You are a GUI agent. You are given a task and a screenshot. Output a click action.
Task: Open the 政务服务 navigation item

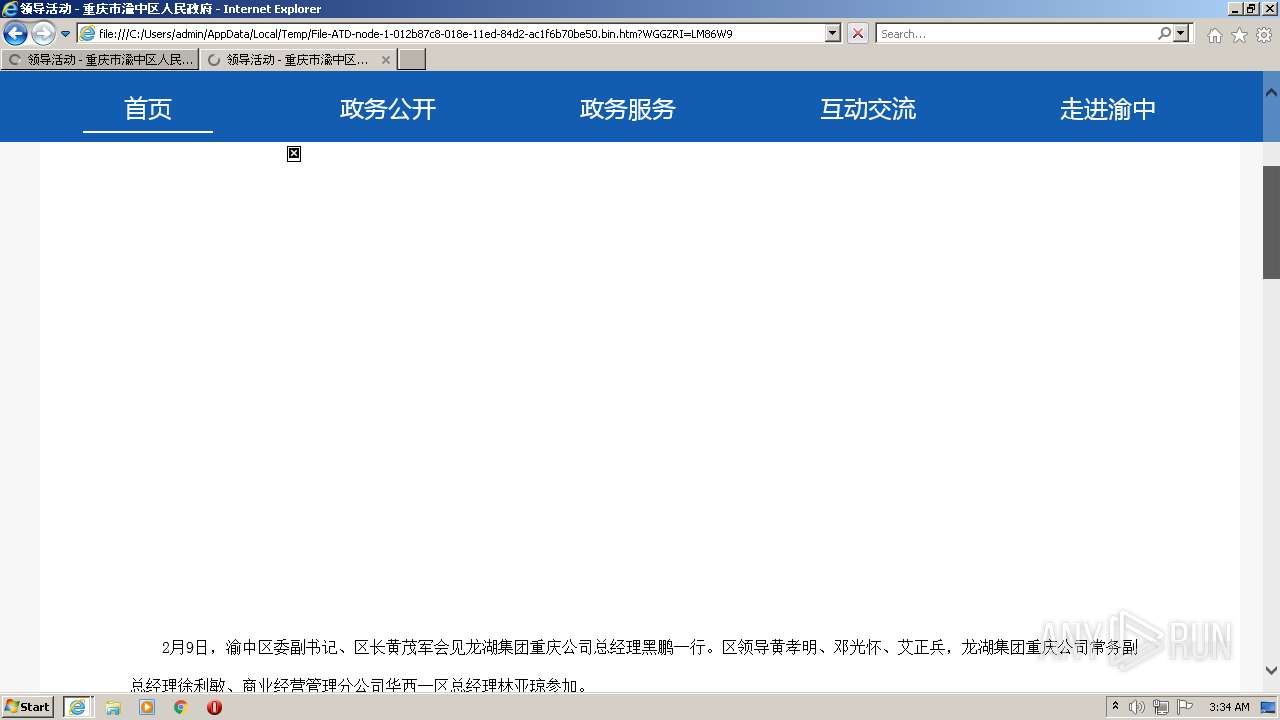(628, 108)
